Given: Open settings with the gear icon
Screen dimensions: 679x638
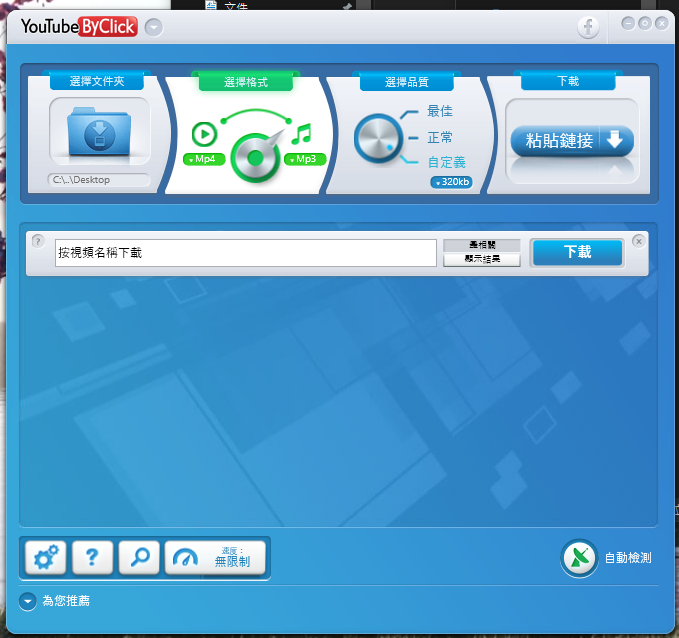Looking at the screenshot, I should tap(46, 557).
